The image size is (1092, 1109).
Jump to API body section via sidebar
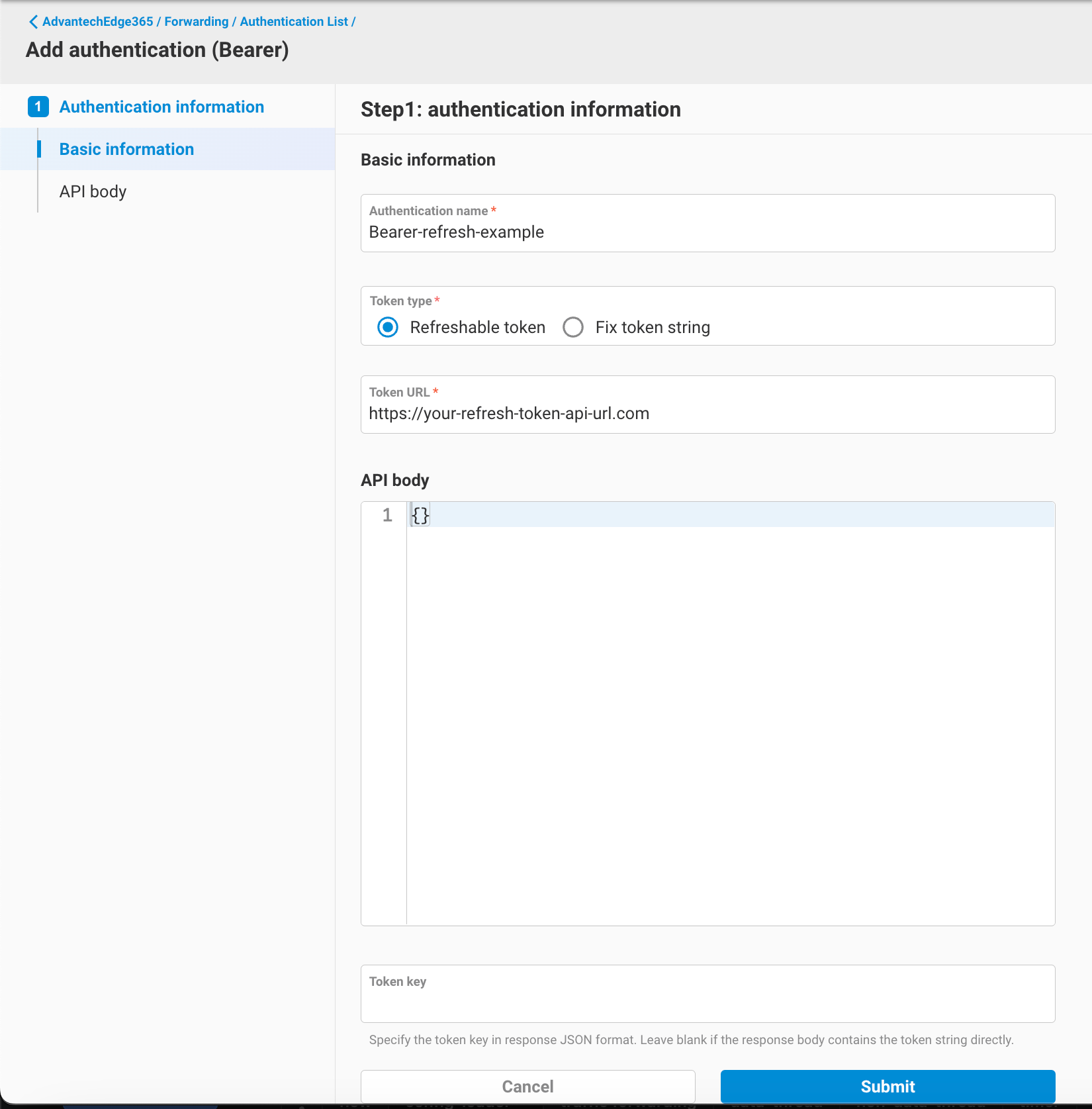click(x=93, y=191)
